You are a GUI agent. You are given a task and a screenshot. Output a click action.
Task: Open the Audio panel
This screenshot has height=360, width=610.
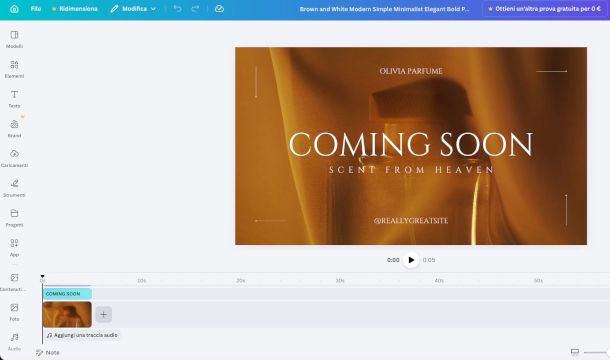coord(14,342)
